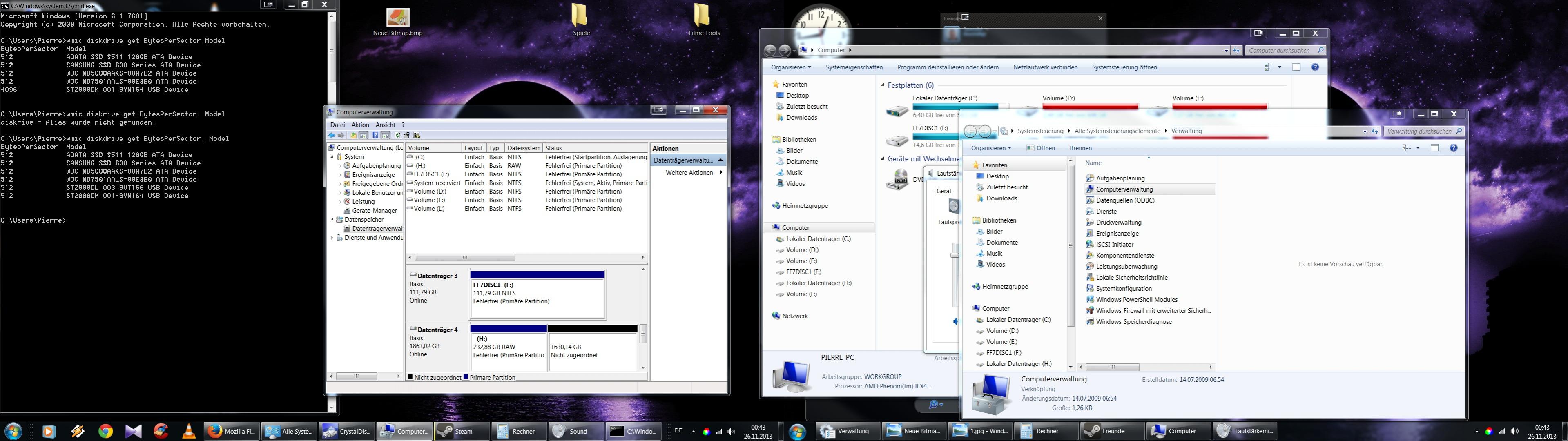Collapse the Datenspeicher tree node

point(332,220)
